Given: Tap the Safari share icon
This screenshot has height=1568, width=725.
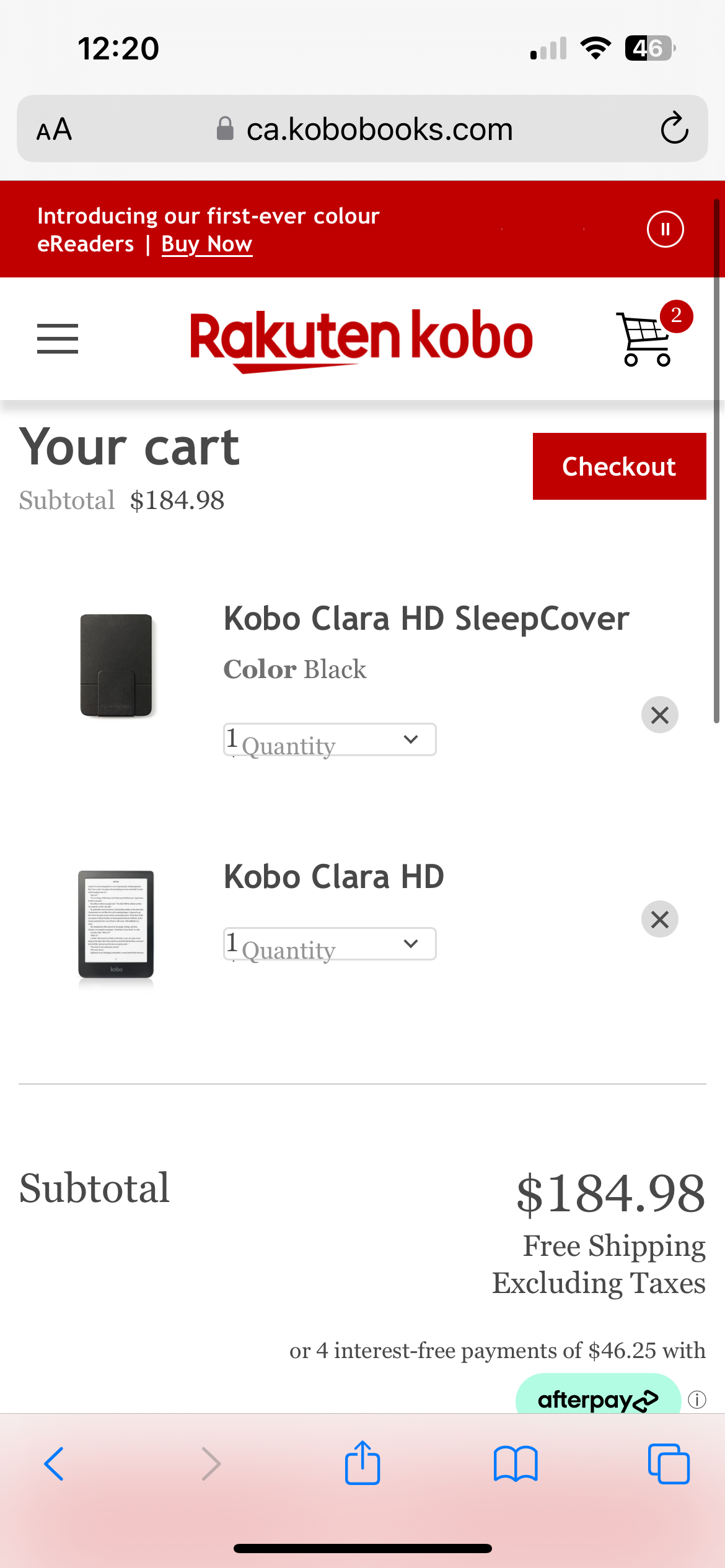Looking at the screenshot, I should [x=362, y=1463].
